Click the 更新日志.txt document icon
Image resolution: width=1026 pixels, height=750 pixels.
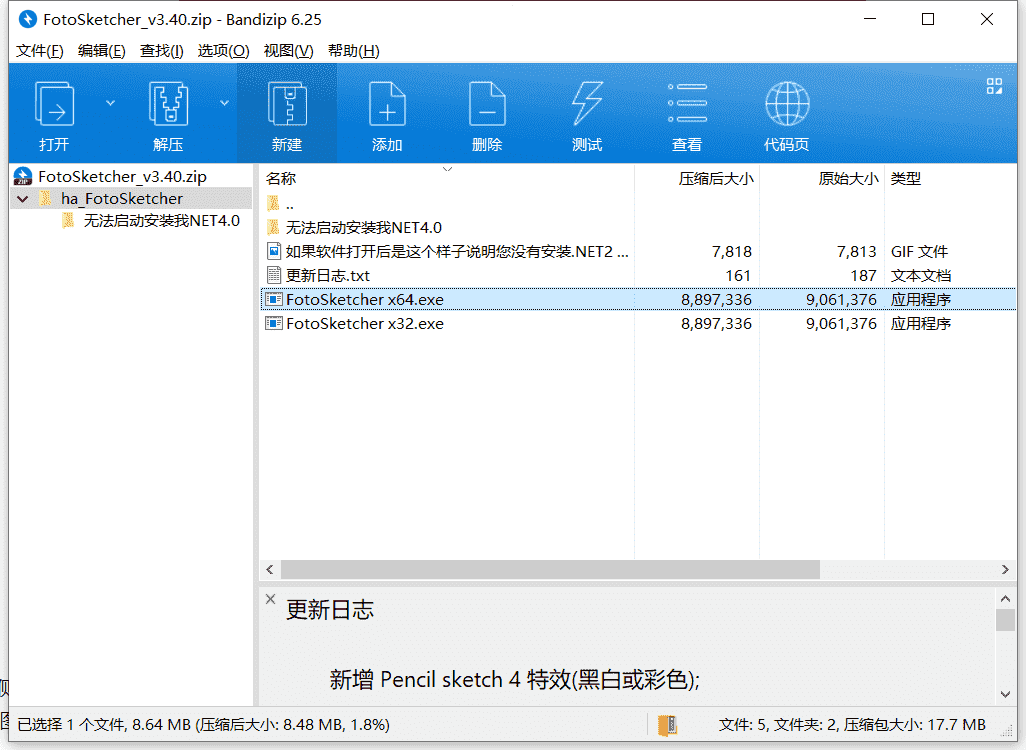(274, 276)
